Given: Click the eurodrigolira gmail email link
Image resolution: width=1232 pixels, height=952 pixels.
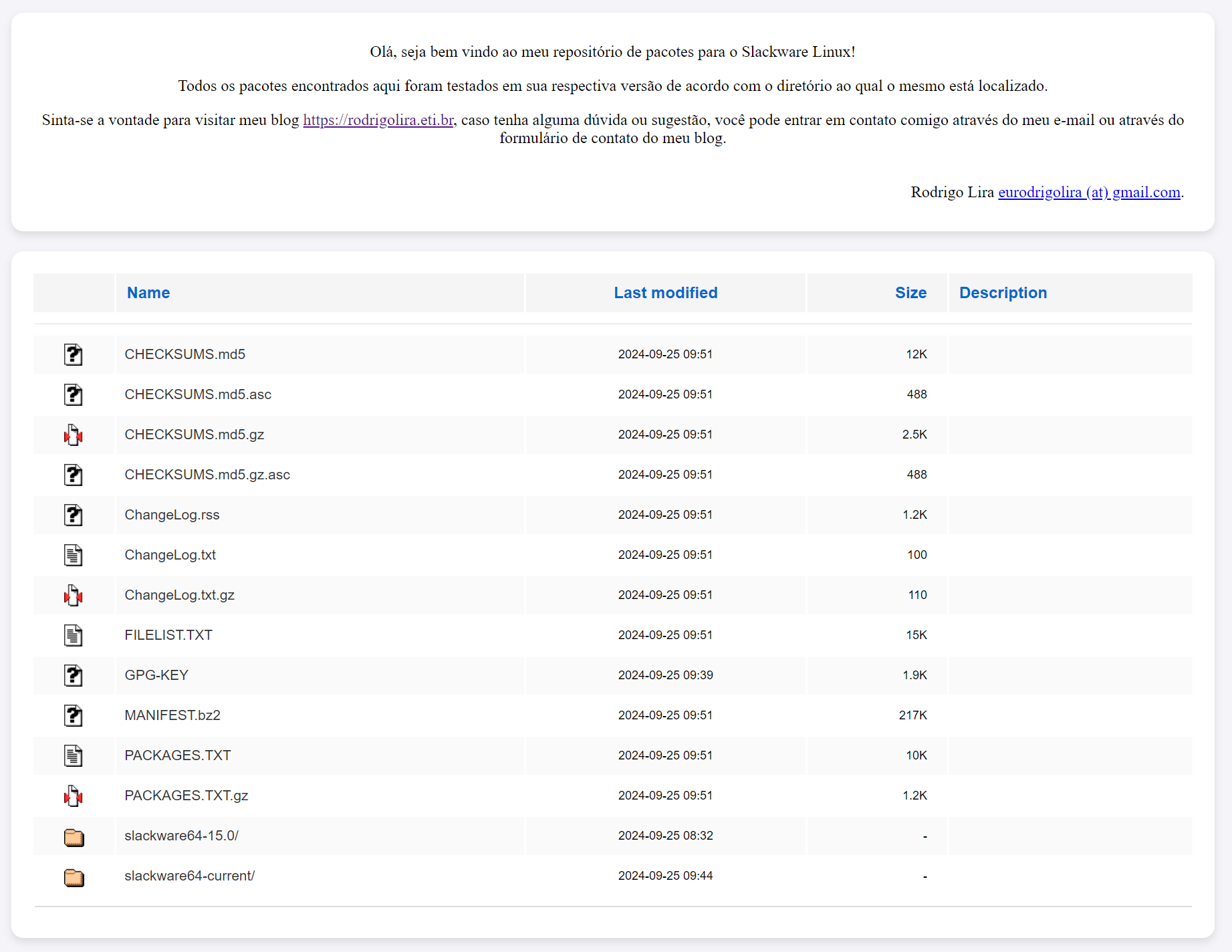Looking at the screenshot, I should pyautogui.click(x=1089, y=193).
